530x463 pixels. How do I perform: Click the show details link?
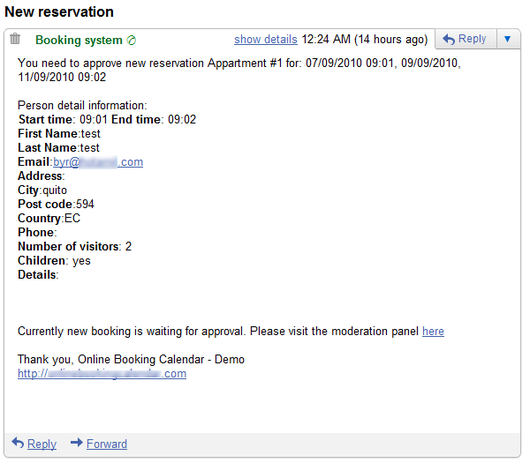(x=266, y=40)
